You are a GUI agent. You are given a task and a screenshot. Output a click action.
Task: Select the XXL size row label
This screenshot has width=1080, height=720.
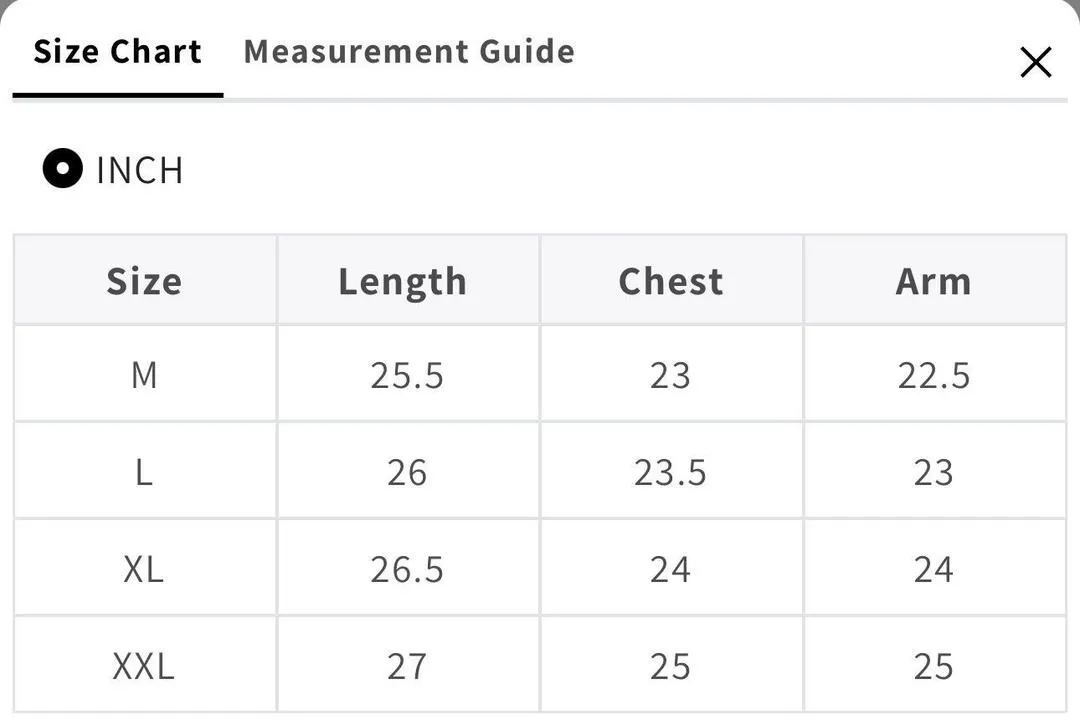(144, 666)
